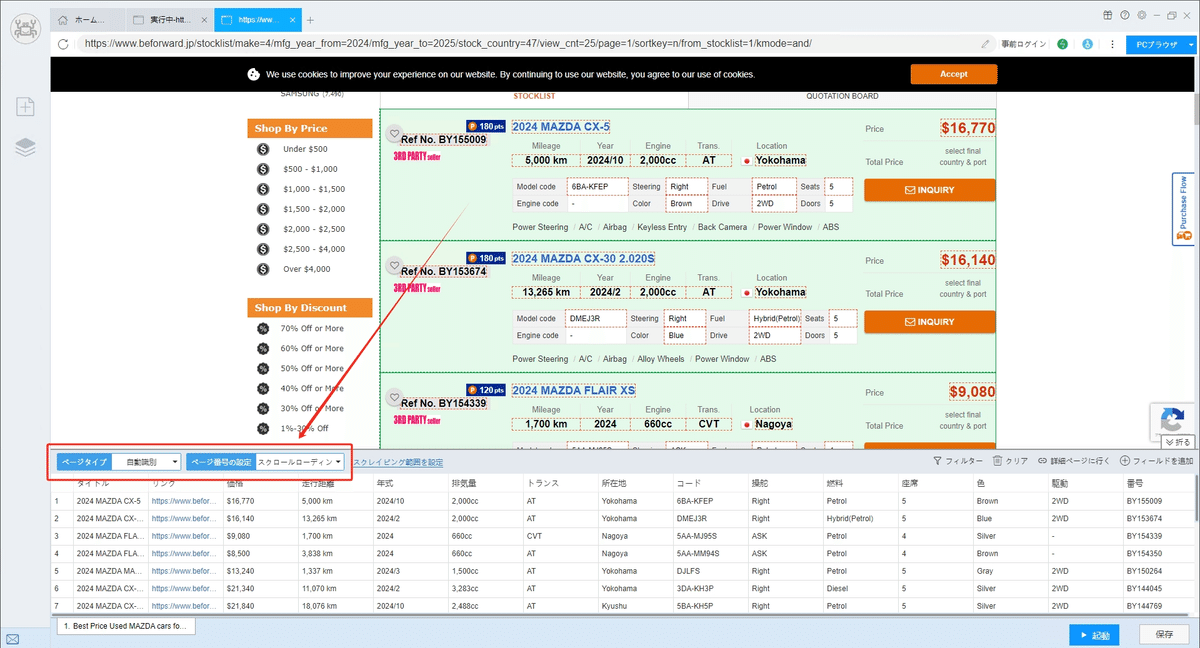Screen dimensions: 1200x648
Task: Click the percent icon beside 70% Off or More
Action: (263, 328)
